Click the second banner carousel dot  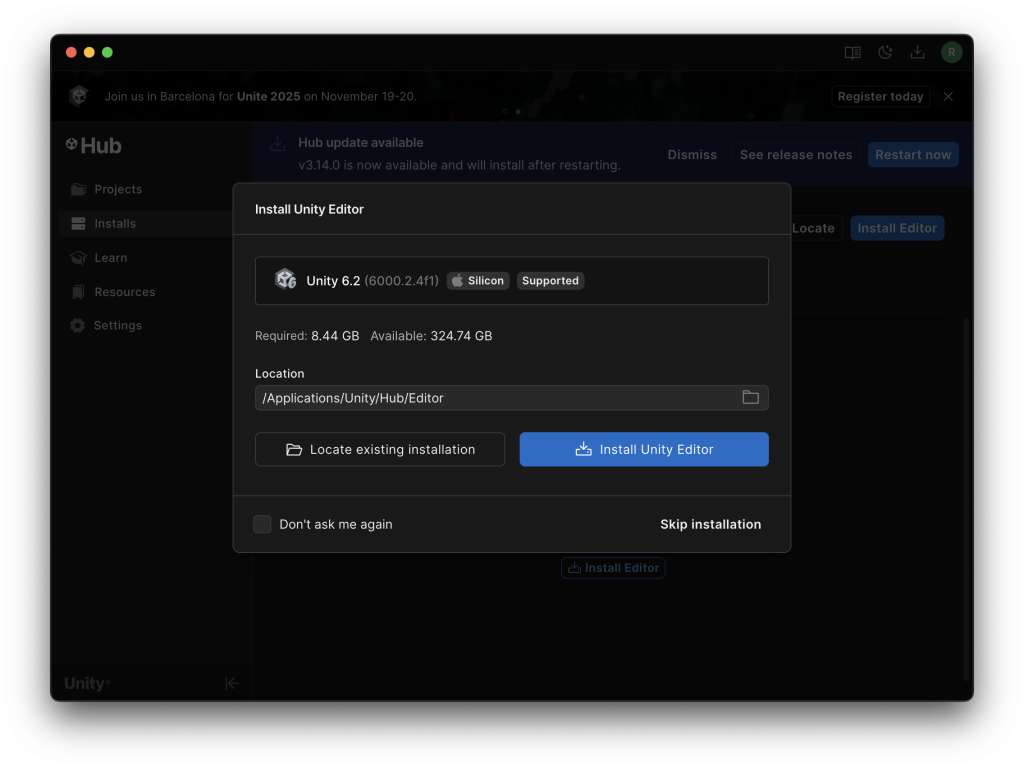click(x=519, y=112)
